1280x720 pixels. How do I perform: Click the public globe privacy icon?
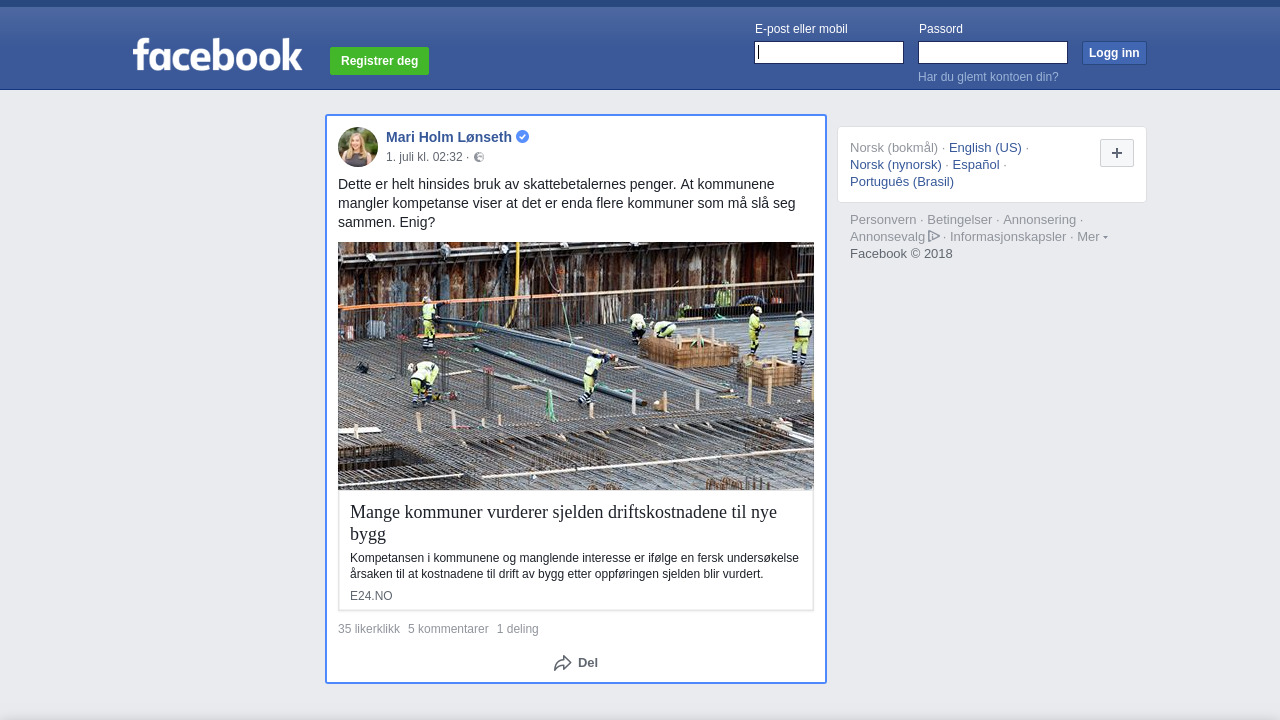[479, 157]
